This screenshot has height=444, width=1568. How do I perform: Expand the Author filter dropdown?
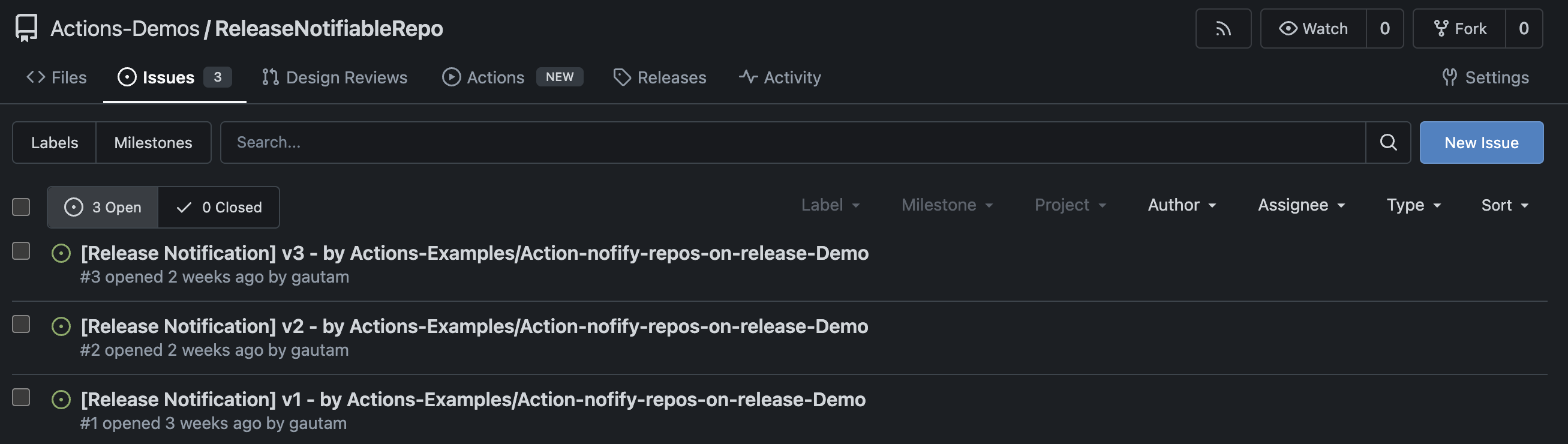(1181, 205)
